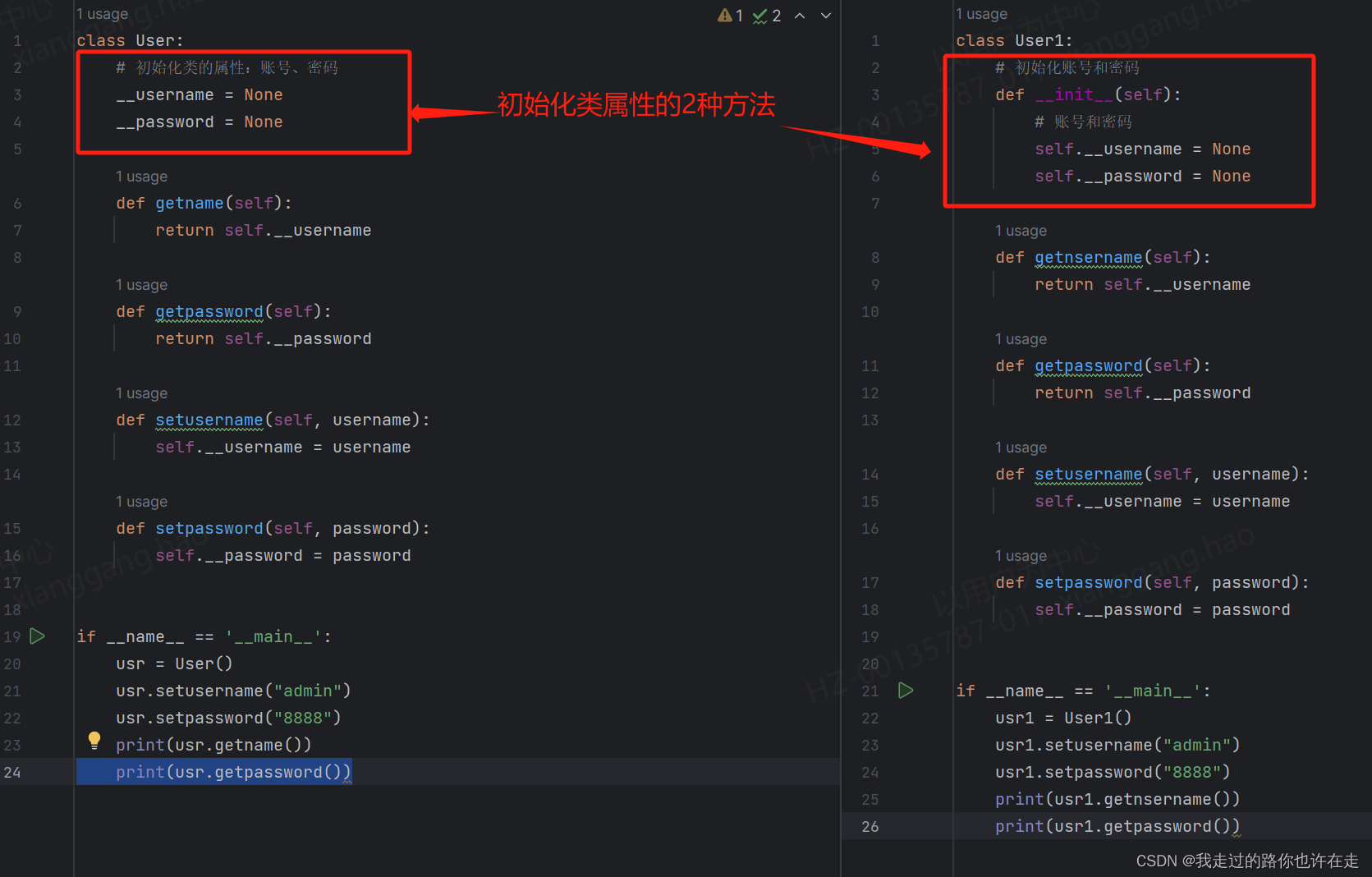
Task: Open usage hint above right getpassword method
Action: point(1021,339)
